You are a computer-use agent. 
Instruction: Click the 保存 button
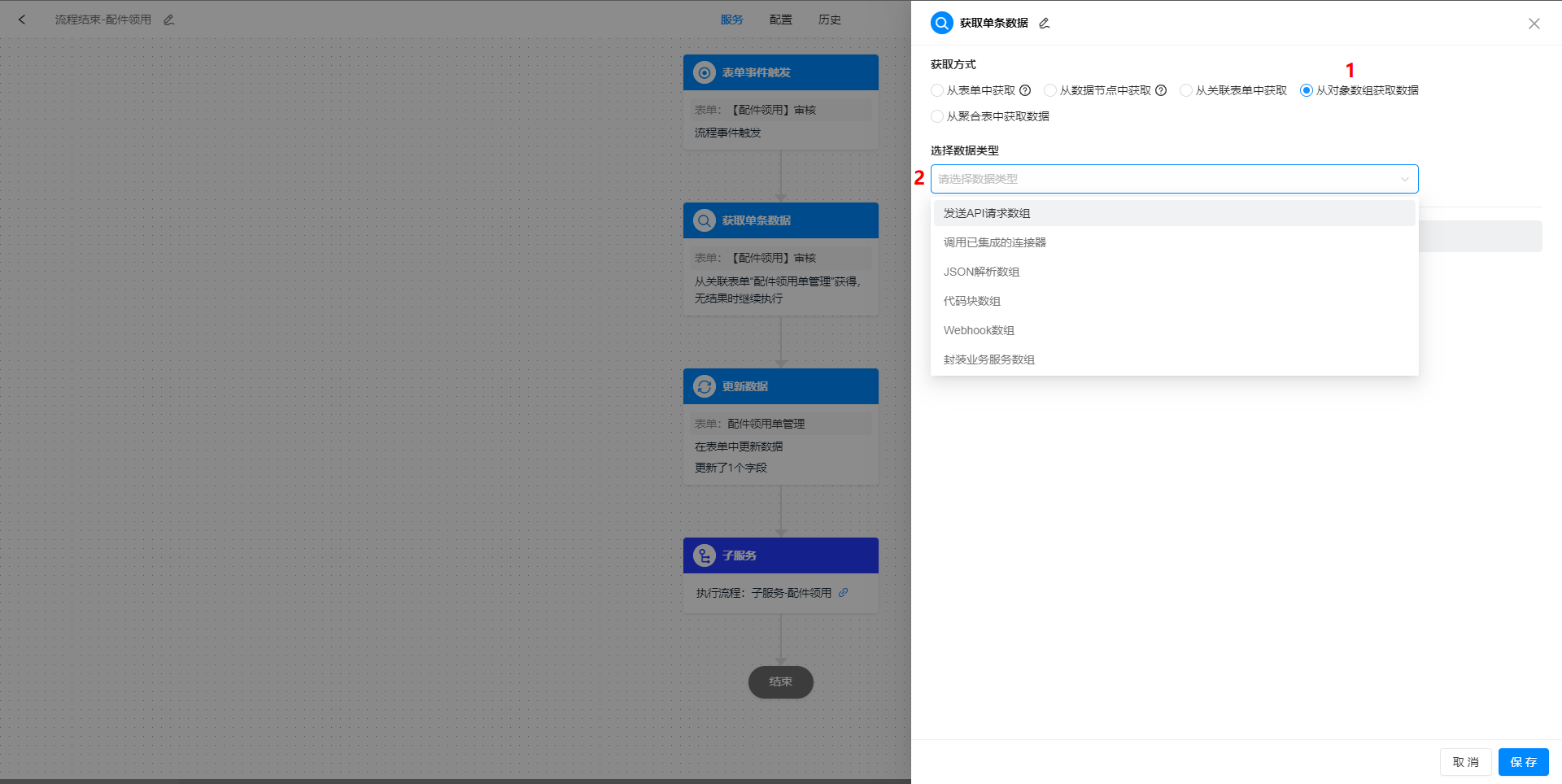[x=1524, y=762]
